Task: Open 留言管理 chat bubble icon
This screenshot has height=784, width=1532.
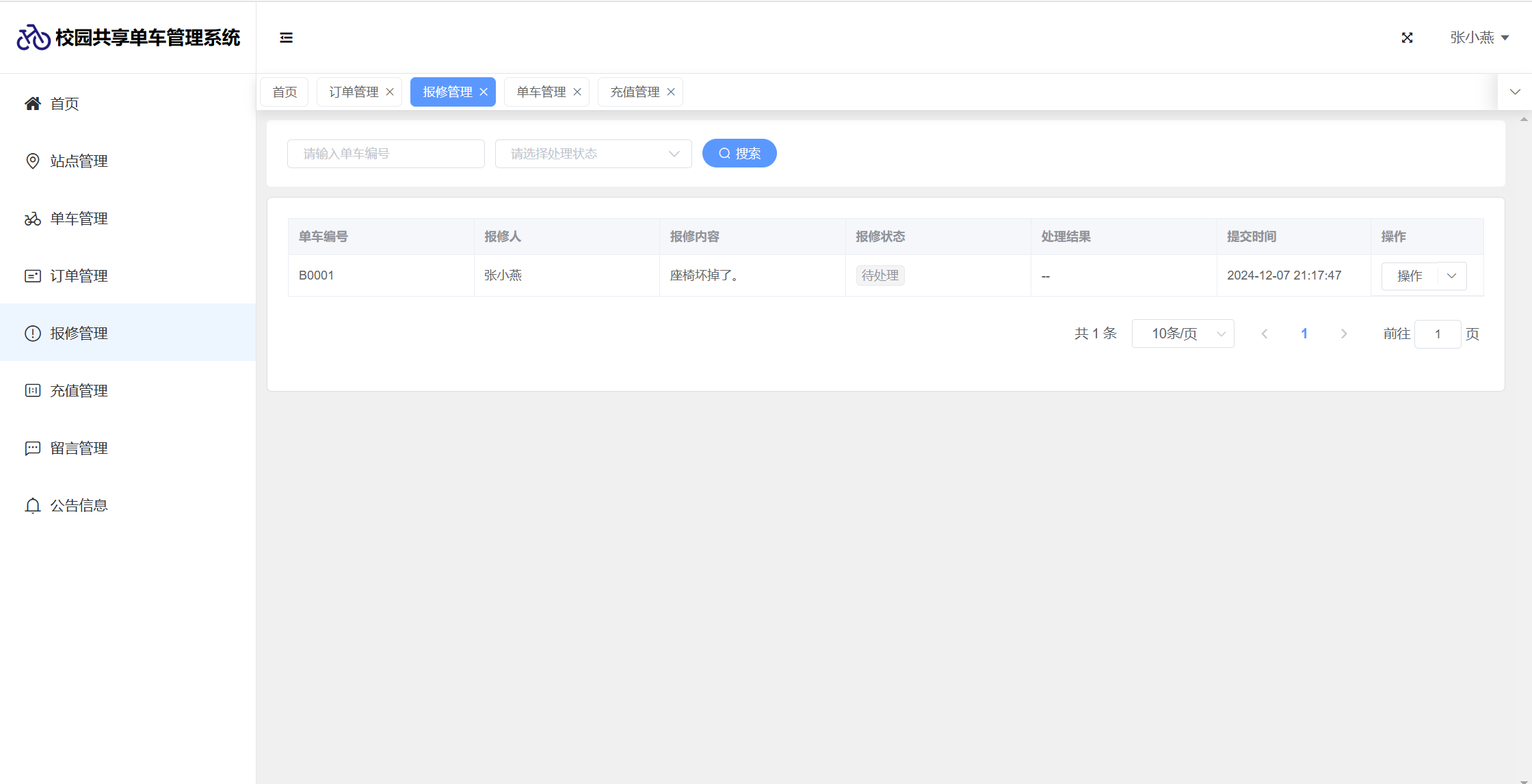Action: click(32, 448)
